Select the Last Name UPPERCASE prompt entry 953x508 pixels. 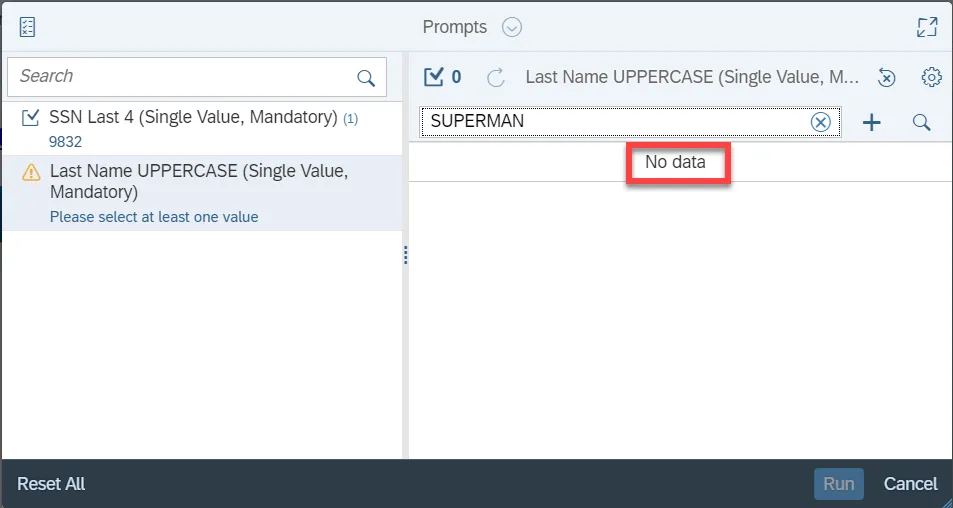[x=200, y=181]
